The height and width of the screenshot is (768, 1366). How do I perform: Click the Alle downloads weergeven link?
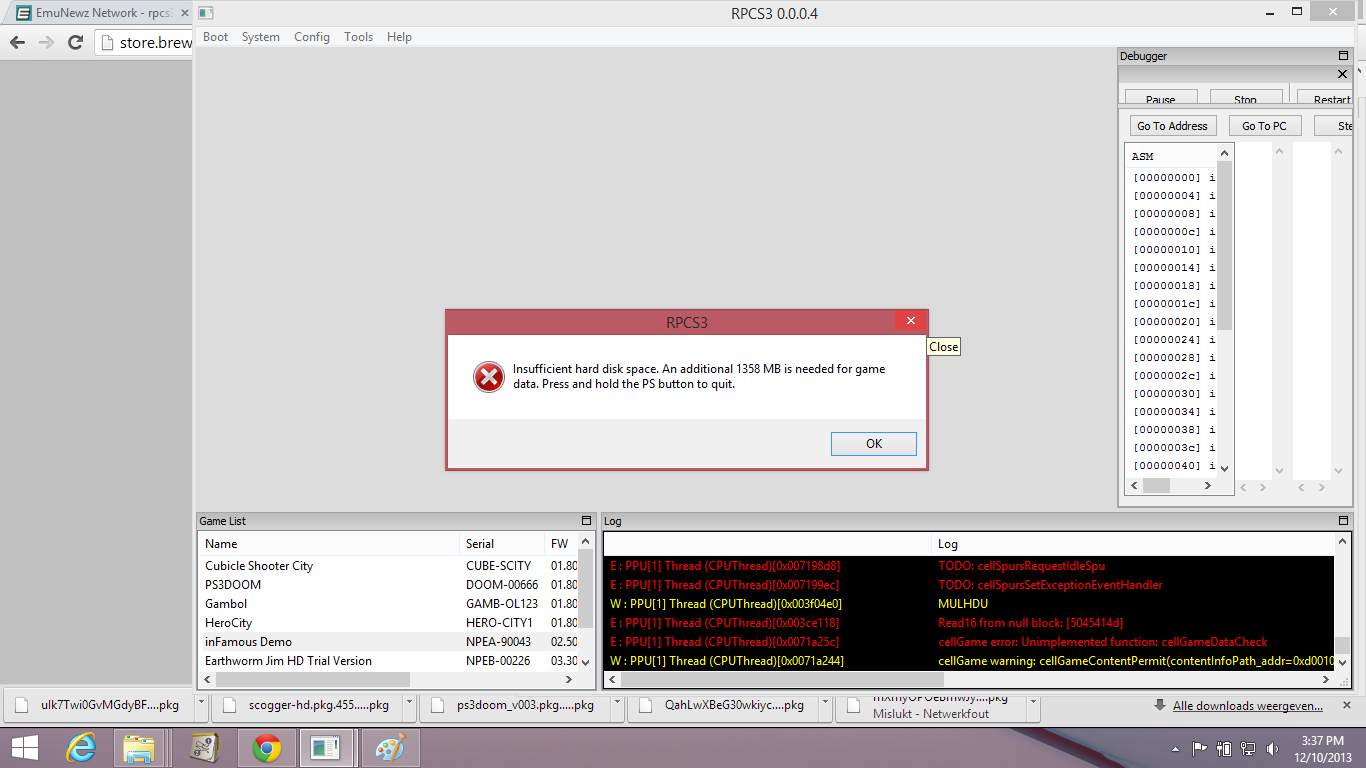[1247, 705]
